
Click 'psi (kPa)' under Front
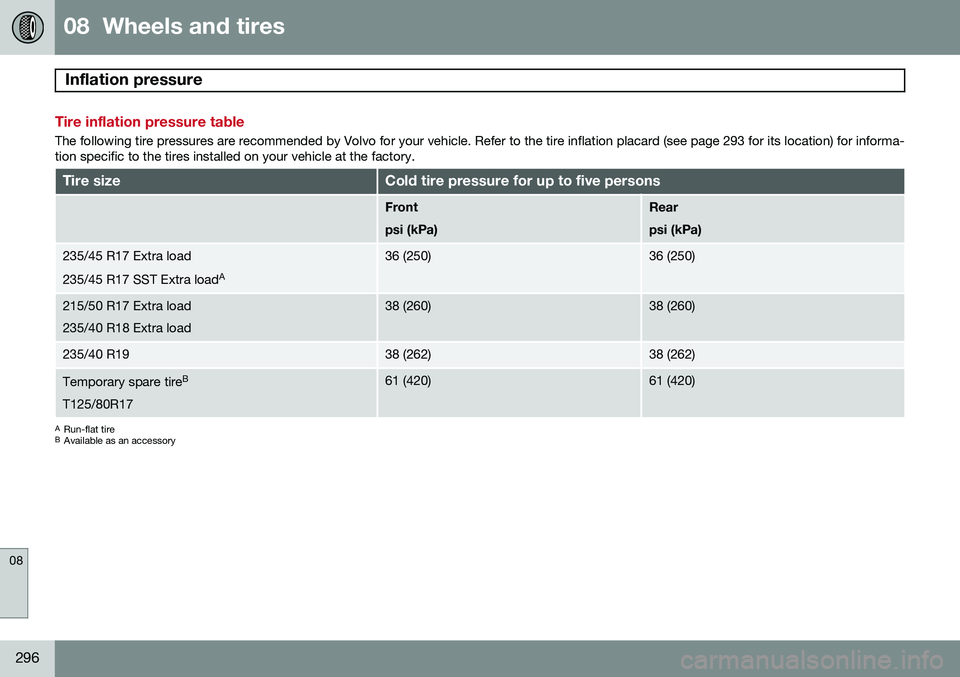(411, 230)
